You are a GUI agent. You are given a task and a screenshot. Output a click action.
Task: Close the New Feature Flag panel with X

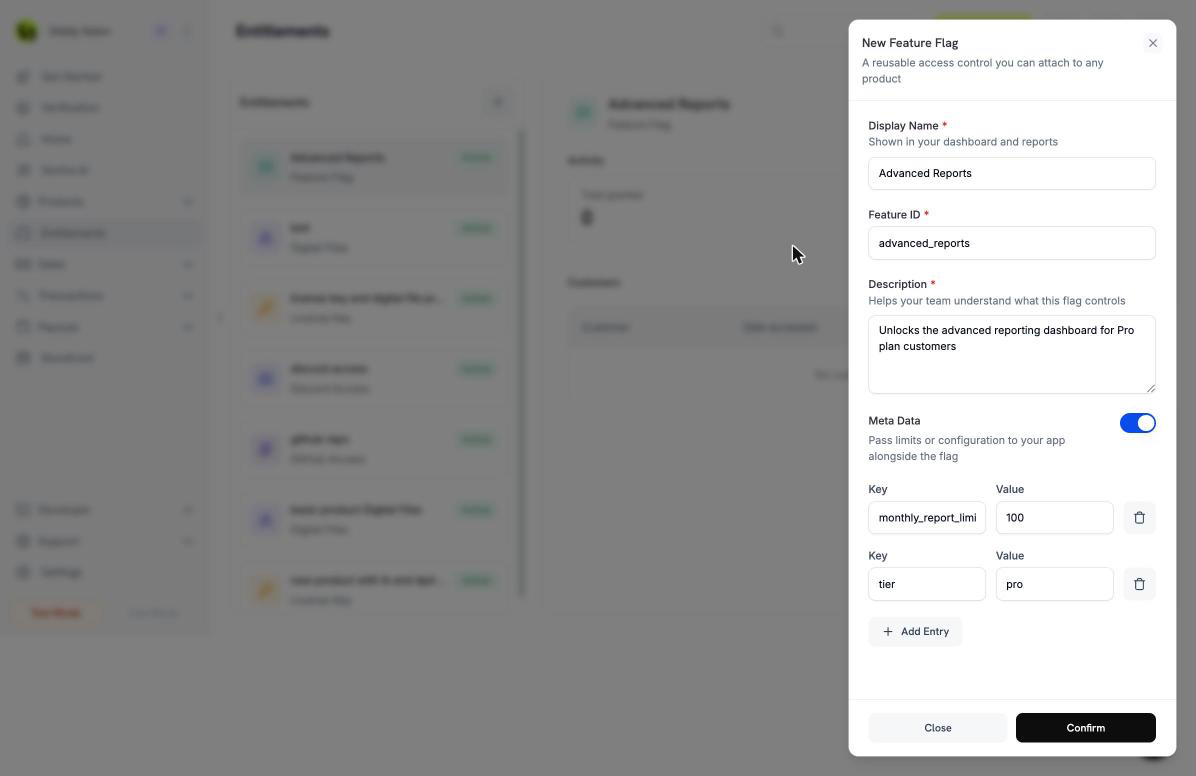[x=1153, y=43]
